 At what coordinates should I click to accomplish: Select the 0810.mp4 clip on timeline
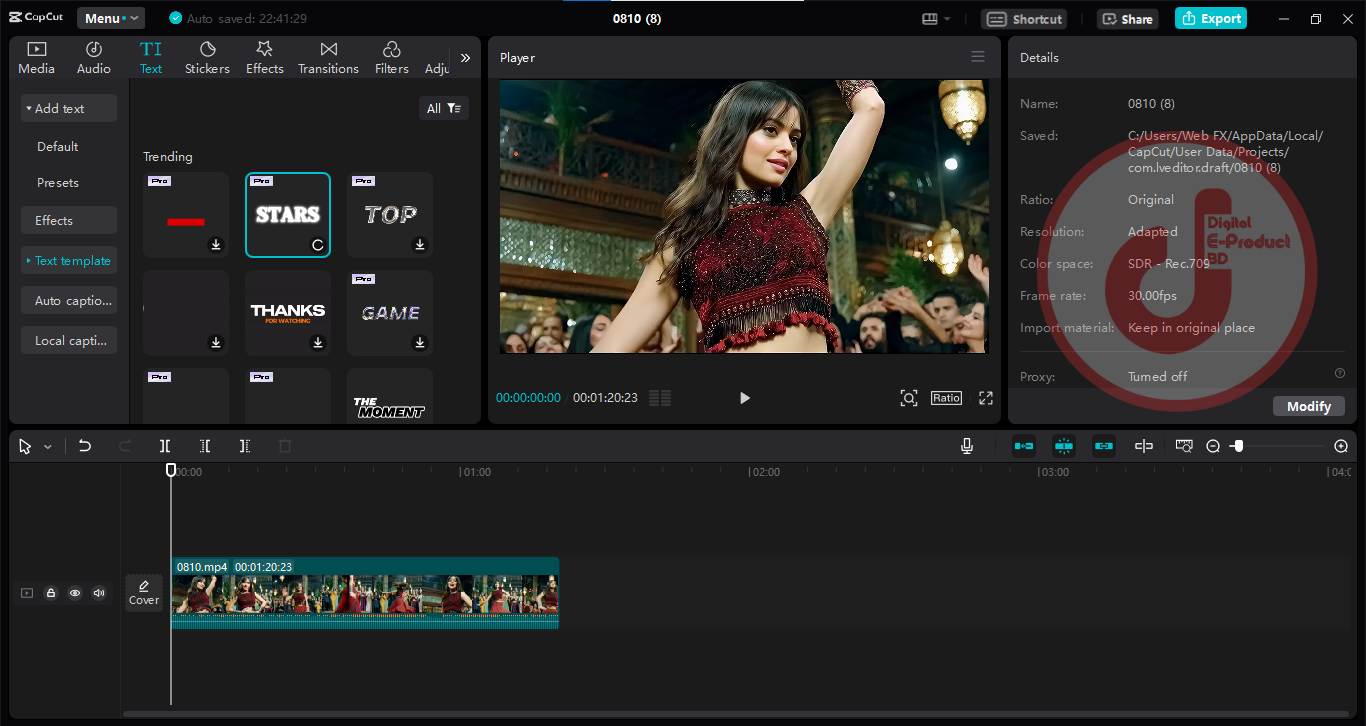click(365, 593)
